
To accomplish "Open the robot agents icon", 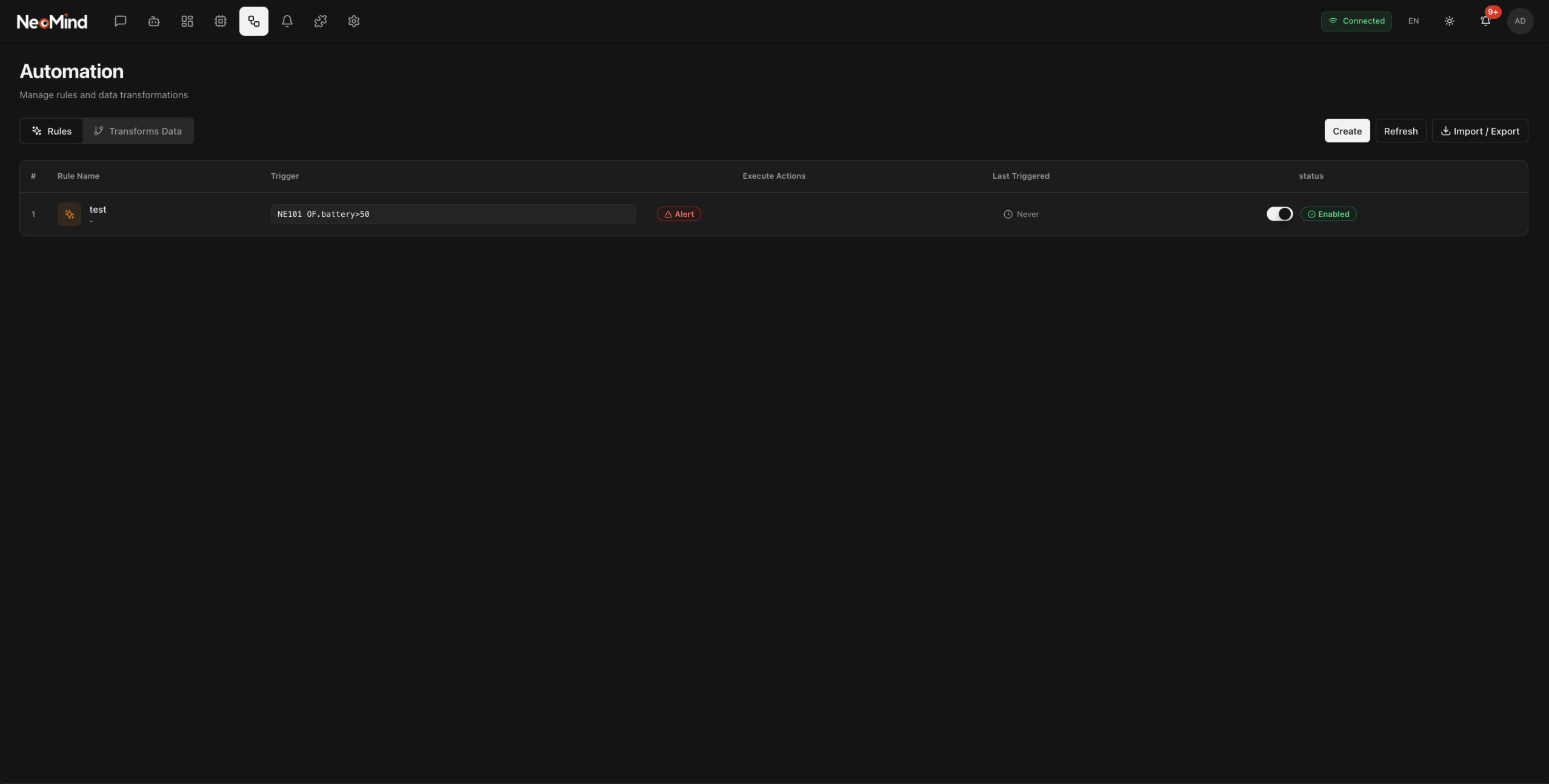I will tap(154, 21).
